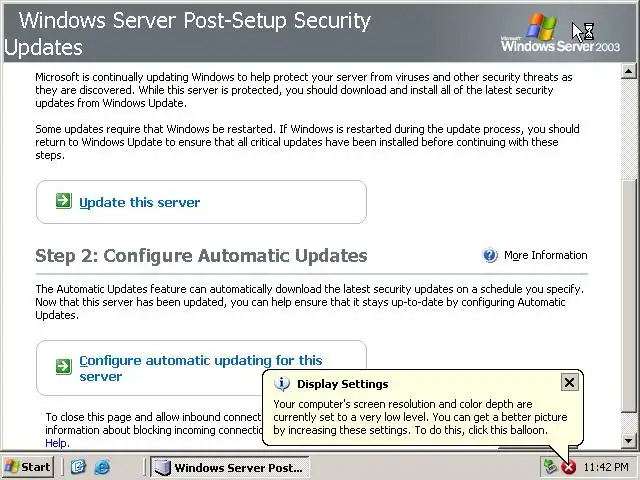Click the Update this server link
Screen dimensions: 640x480
[139, 202]
